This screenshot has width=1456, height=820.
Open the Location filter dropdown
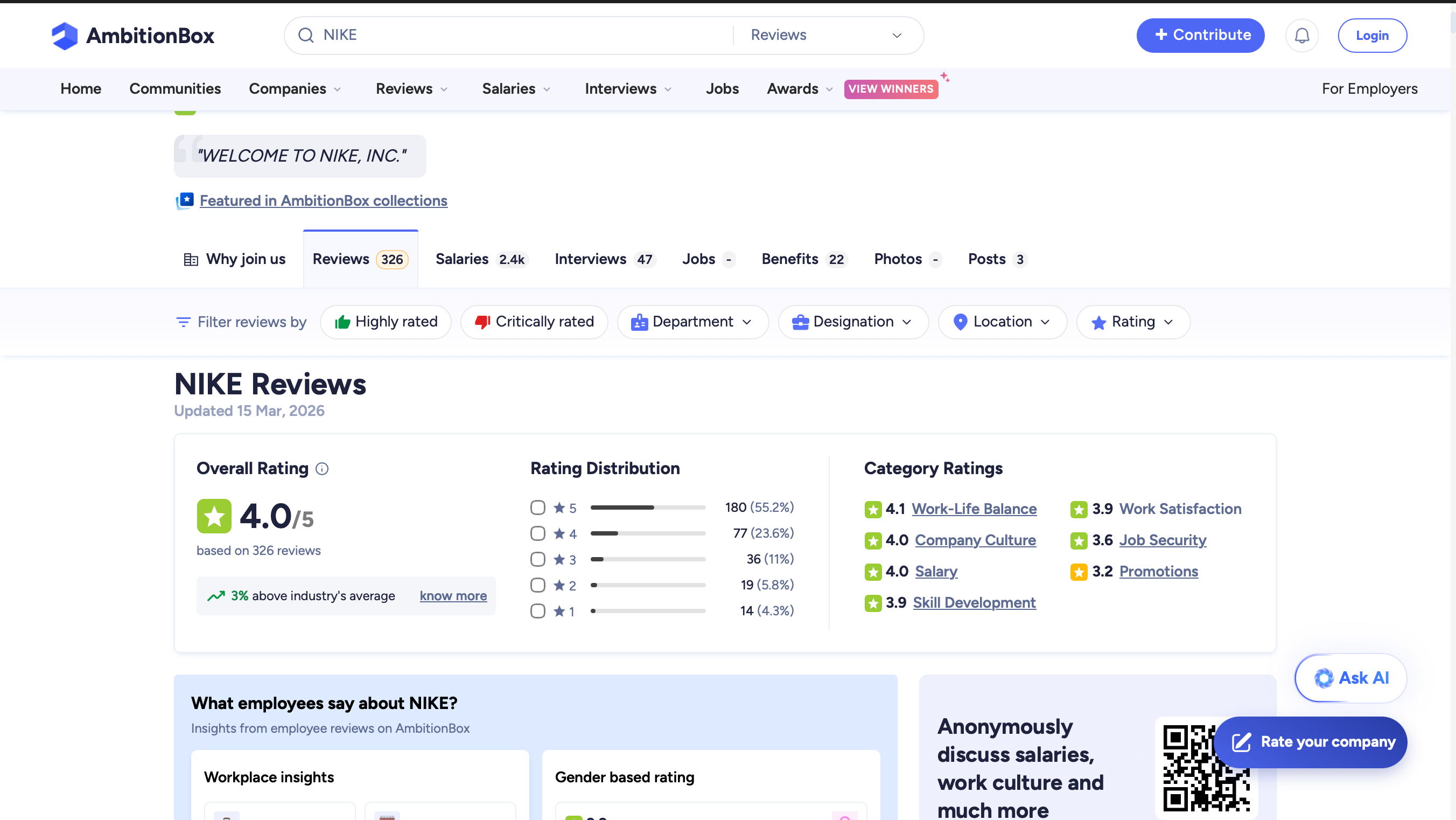[x=1002, y=322]
